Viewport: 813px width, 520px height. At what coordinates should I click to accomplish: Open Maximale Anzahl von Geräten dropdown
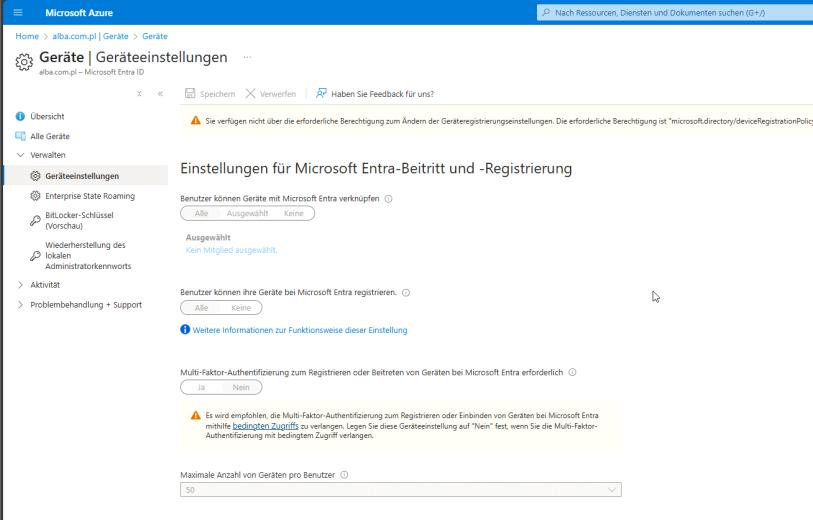click(401, 490)
